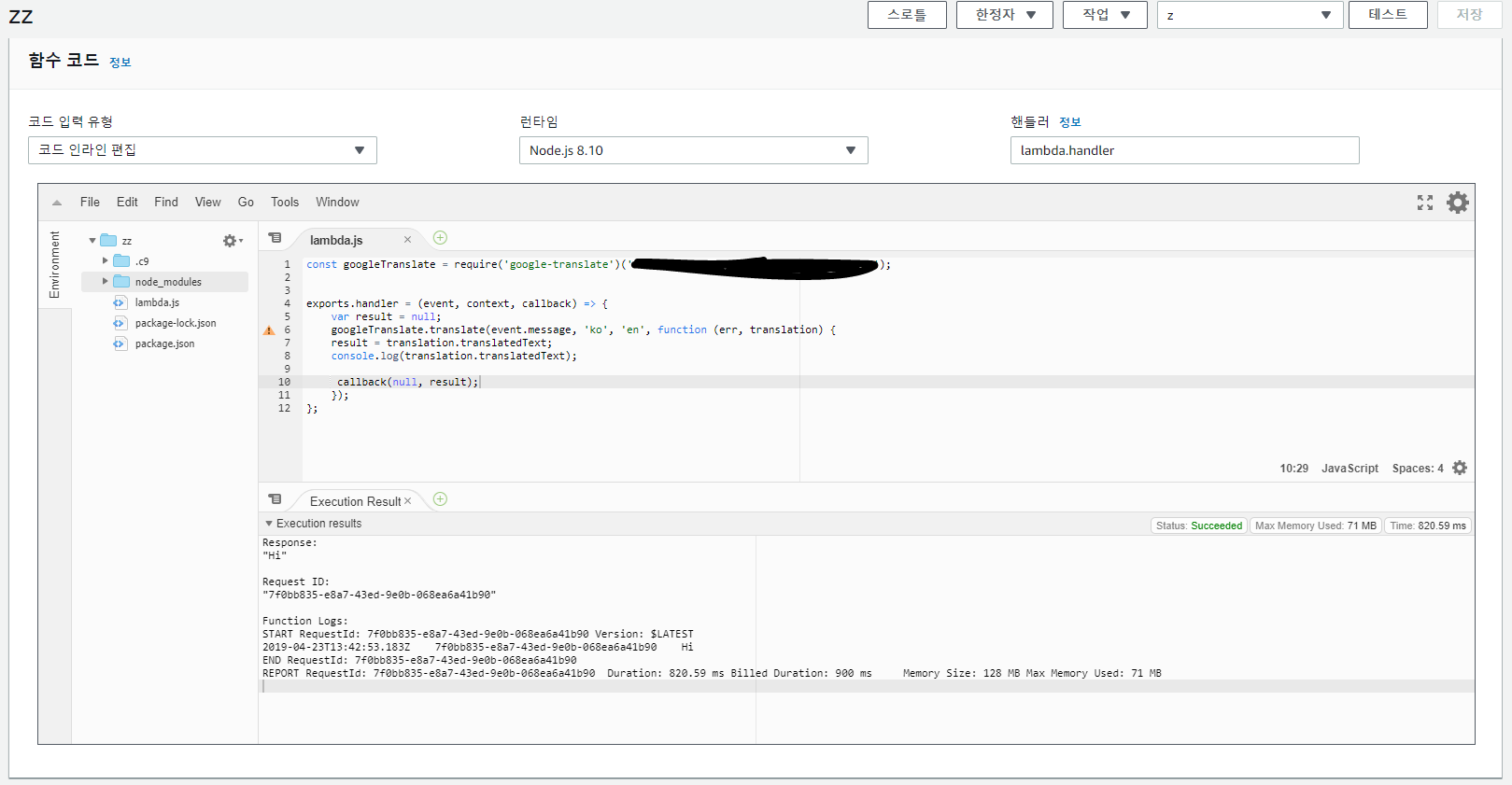Open the test event 'z' dropdown
The width and height of the screenshot is (1512, 785).
click(x=1251, y=15)
